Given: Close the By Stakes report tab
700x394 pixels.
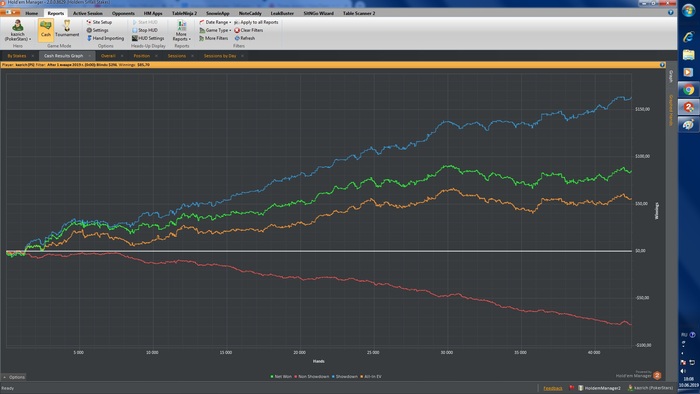Looking at the screenshot, I should 33,56.
